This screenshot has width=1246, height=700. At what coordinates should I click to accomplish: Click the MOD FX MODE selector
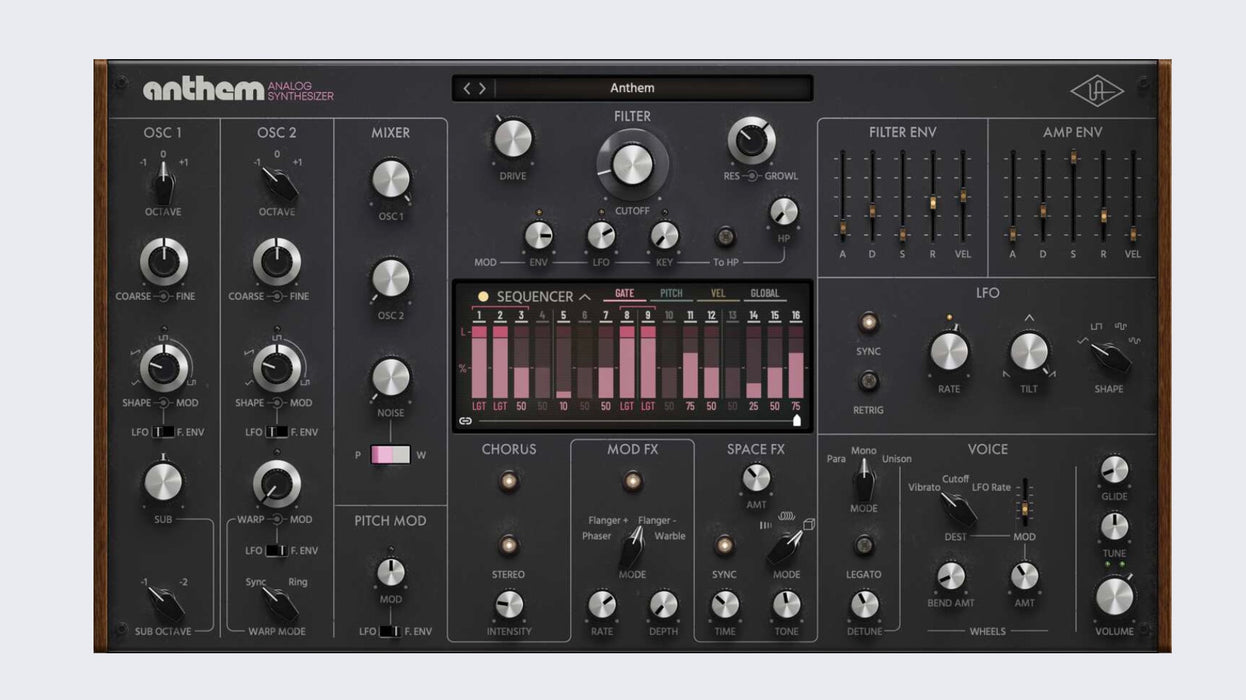(632, 548)
